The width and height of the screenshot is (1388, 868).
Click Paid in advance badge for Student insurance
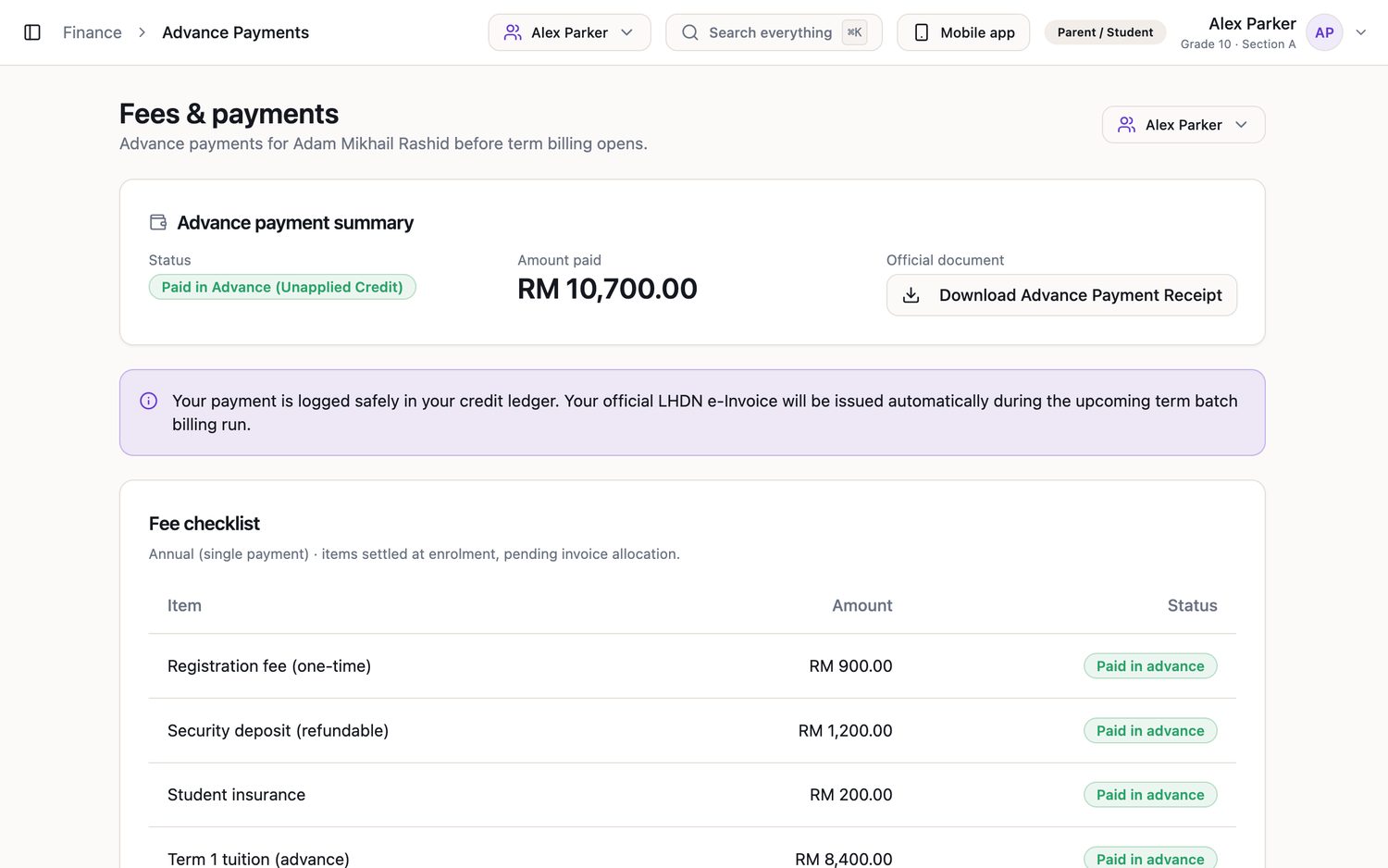click(1150, 795)
